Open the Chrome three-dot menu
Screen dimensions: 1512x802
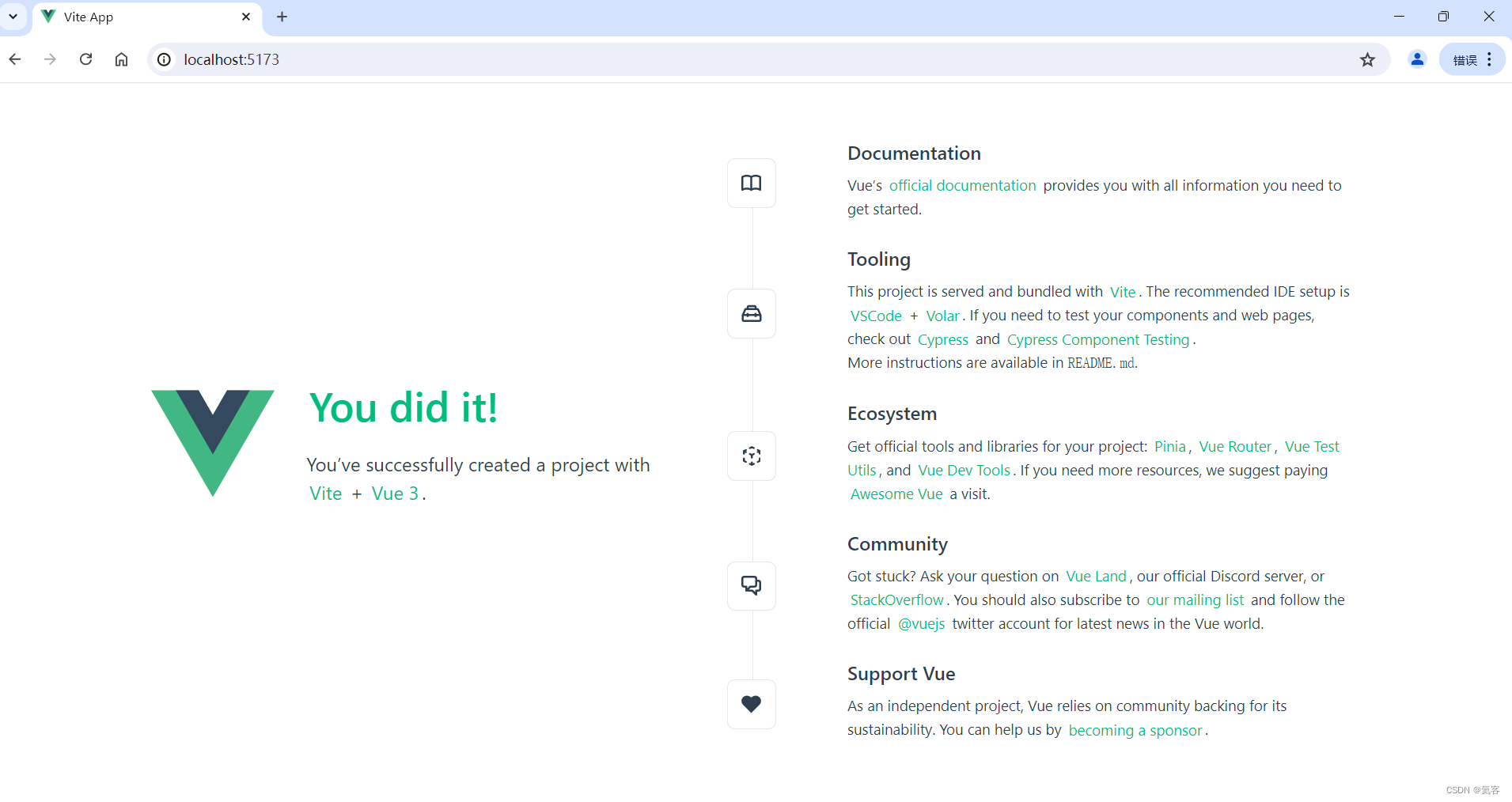(1489, 59)
